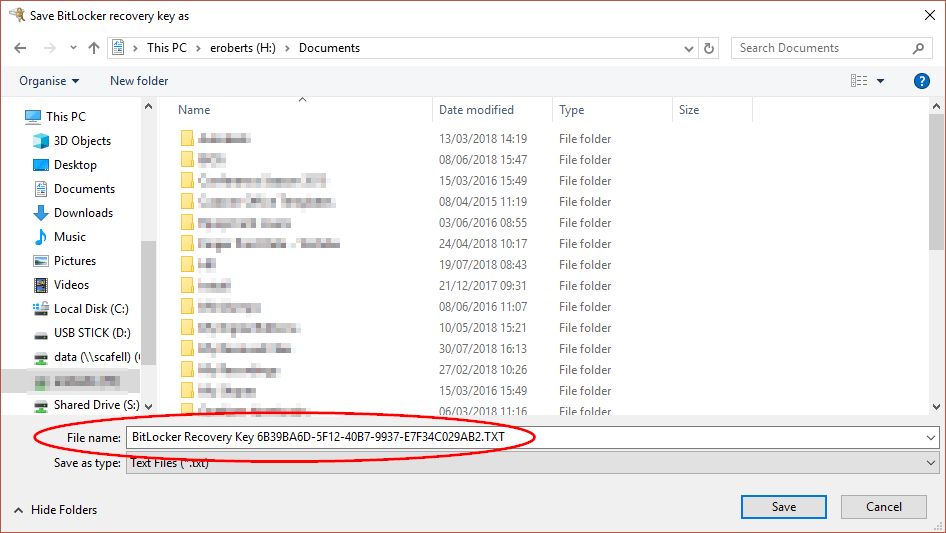The image size is (946, 533).
Task: Select folder dated 13/03/2018 14:19
Action: pos(395,139)
